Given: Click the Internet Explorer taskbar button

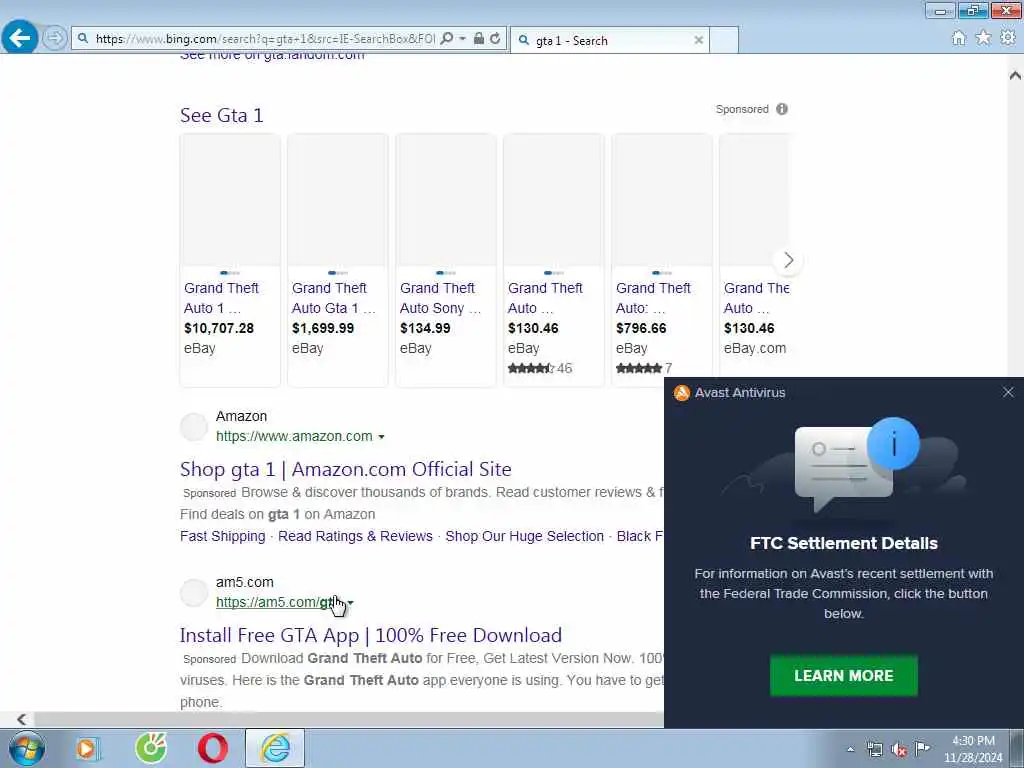Looking at the screenshot, I should click(x=275, y=748).
